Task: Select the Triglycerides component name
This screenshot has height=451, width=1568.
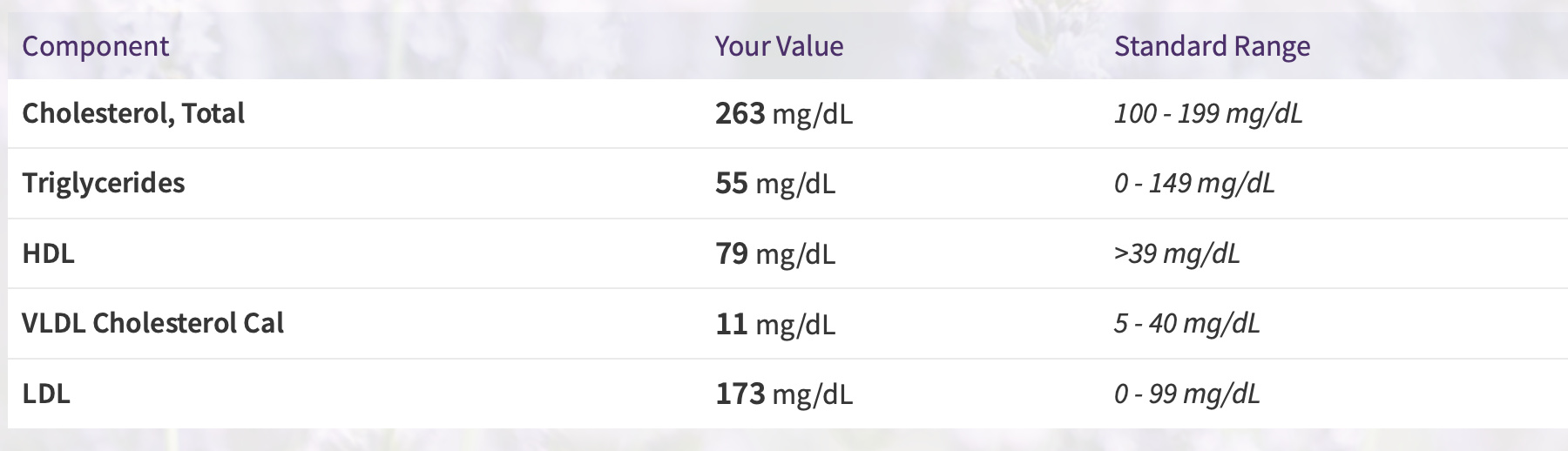Action: [x=104, y=184]
